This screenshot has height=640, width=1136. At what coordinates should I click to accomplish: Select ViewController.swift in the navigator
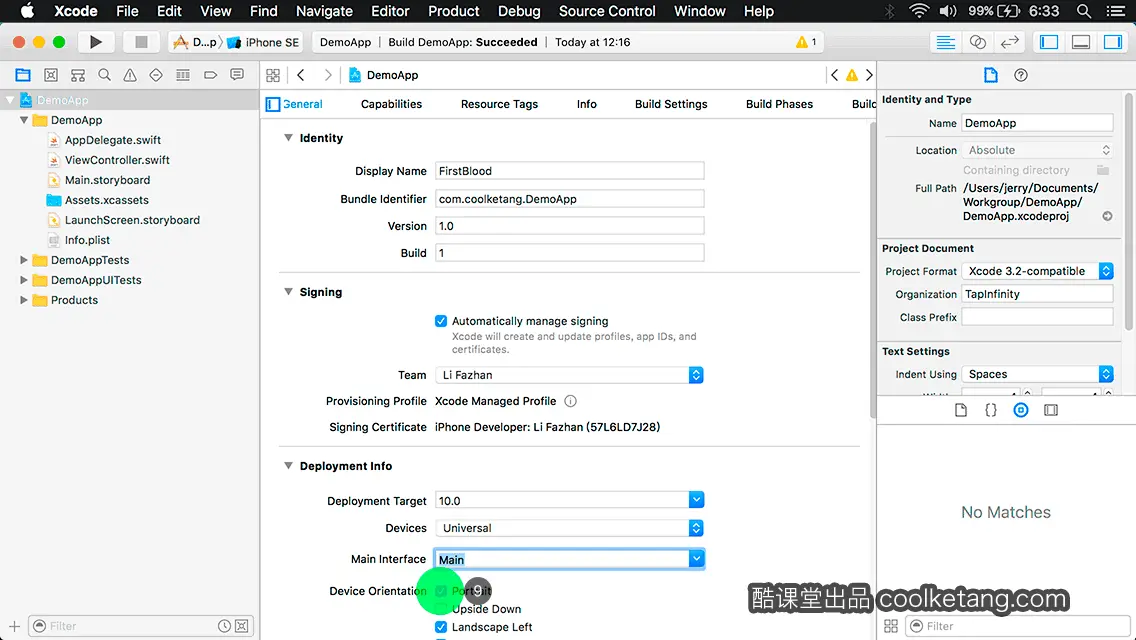click(117, 160)
